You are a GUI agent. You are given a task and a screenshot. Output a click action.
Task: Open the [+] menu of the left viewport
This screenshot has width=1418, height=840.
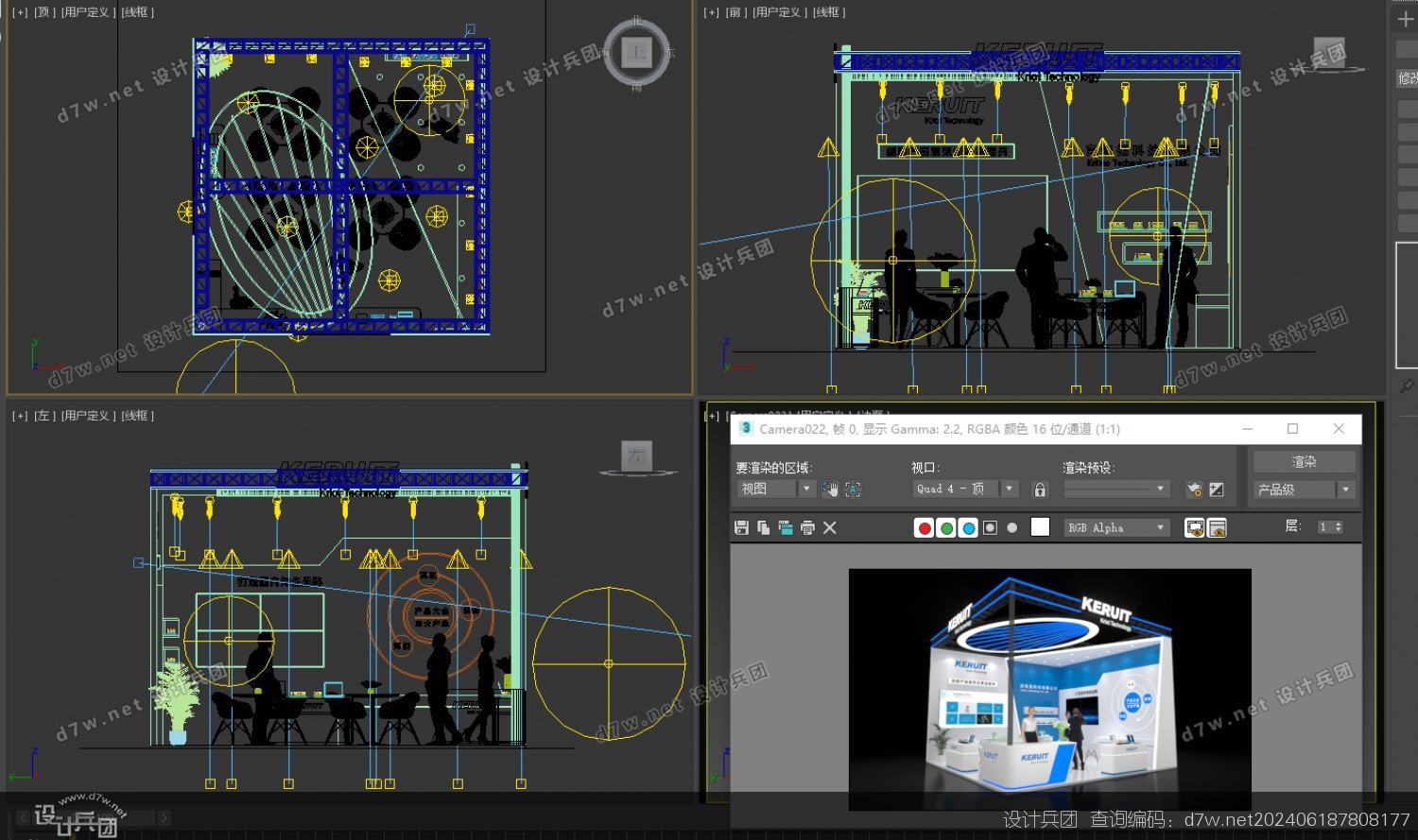click(20, 416)
